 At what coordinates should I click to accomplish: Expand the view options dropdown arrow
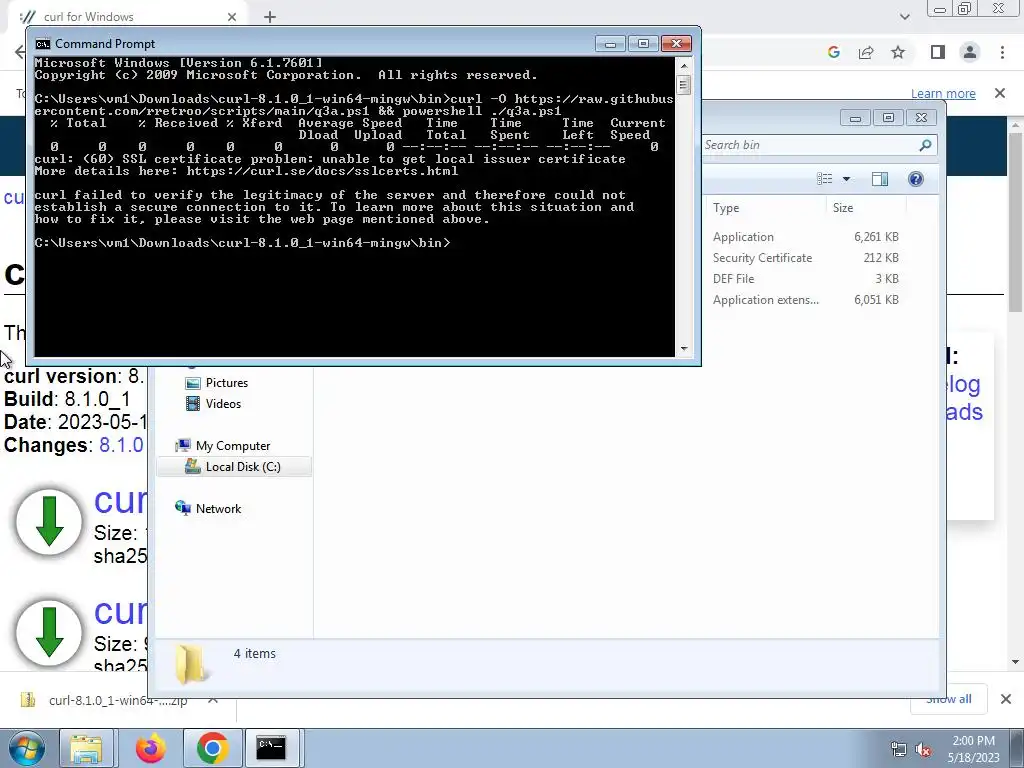pos(846,179)
